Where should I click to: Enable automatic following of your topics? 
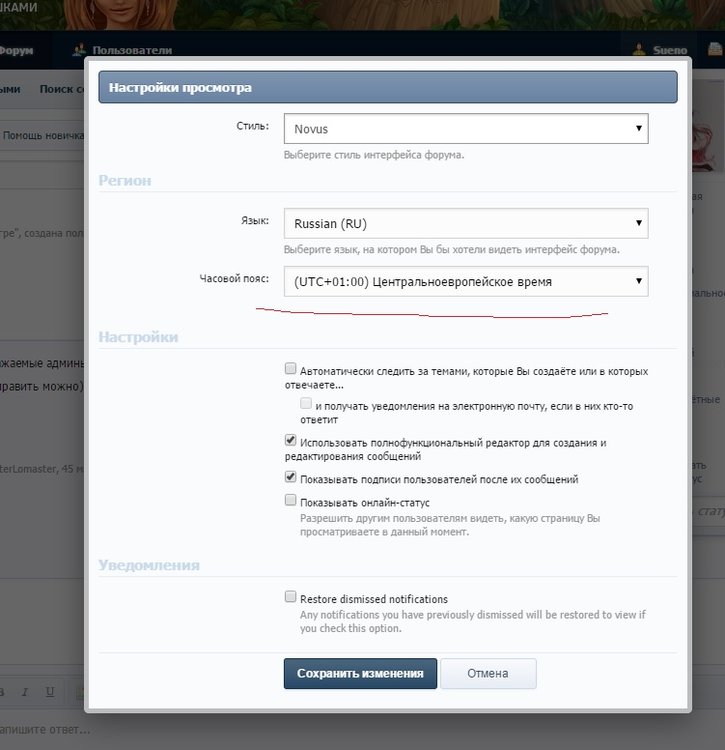click(290, 369)
